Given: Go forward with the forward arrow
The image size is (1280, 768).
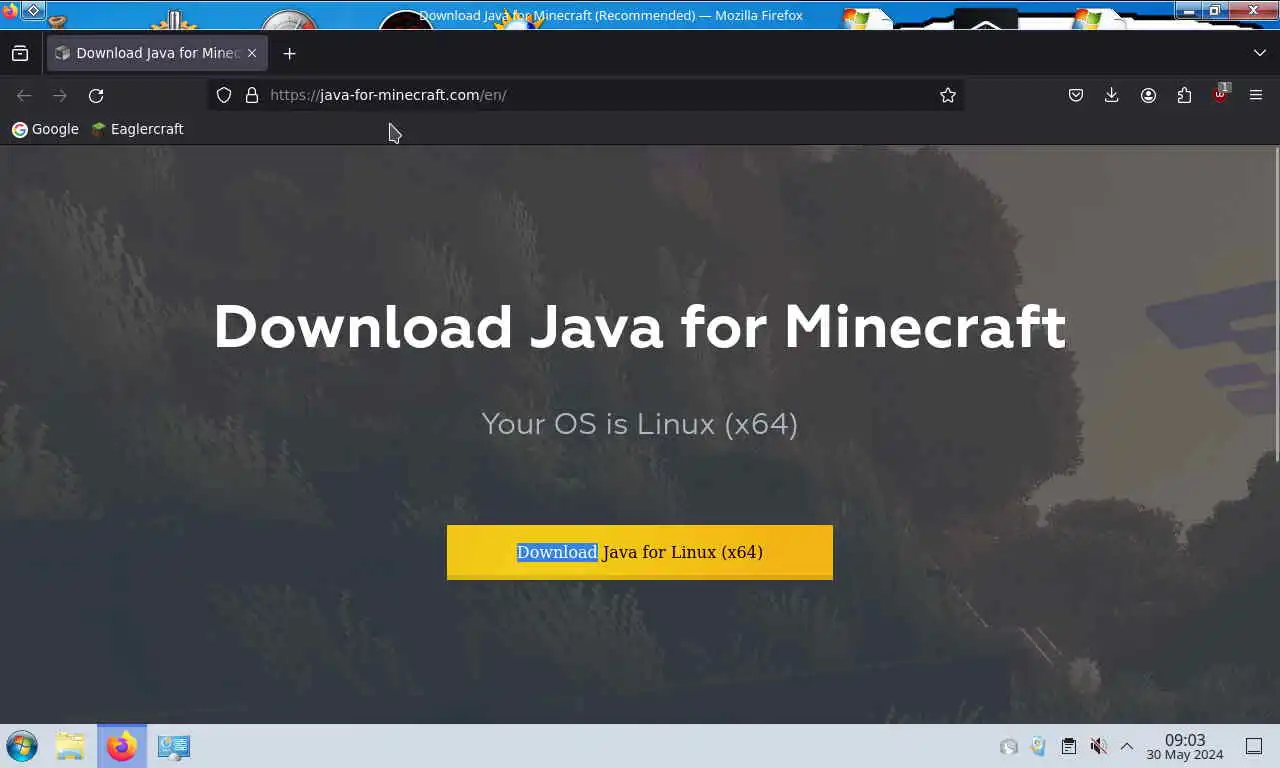Looking at the screenshot, I should point(60,95).
